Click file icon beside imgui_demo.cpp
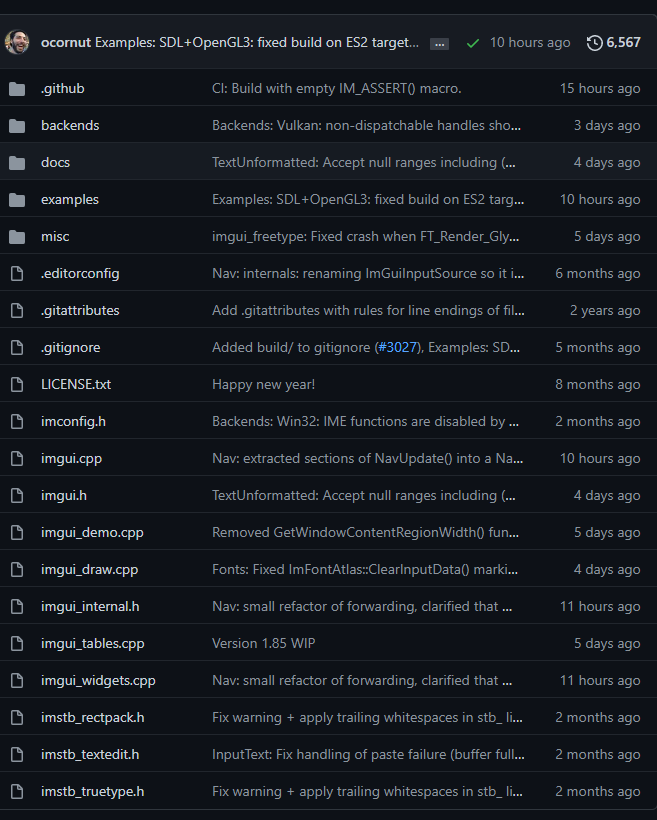The image size is (657, 820). (17, 532)
